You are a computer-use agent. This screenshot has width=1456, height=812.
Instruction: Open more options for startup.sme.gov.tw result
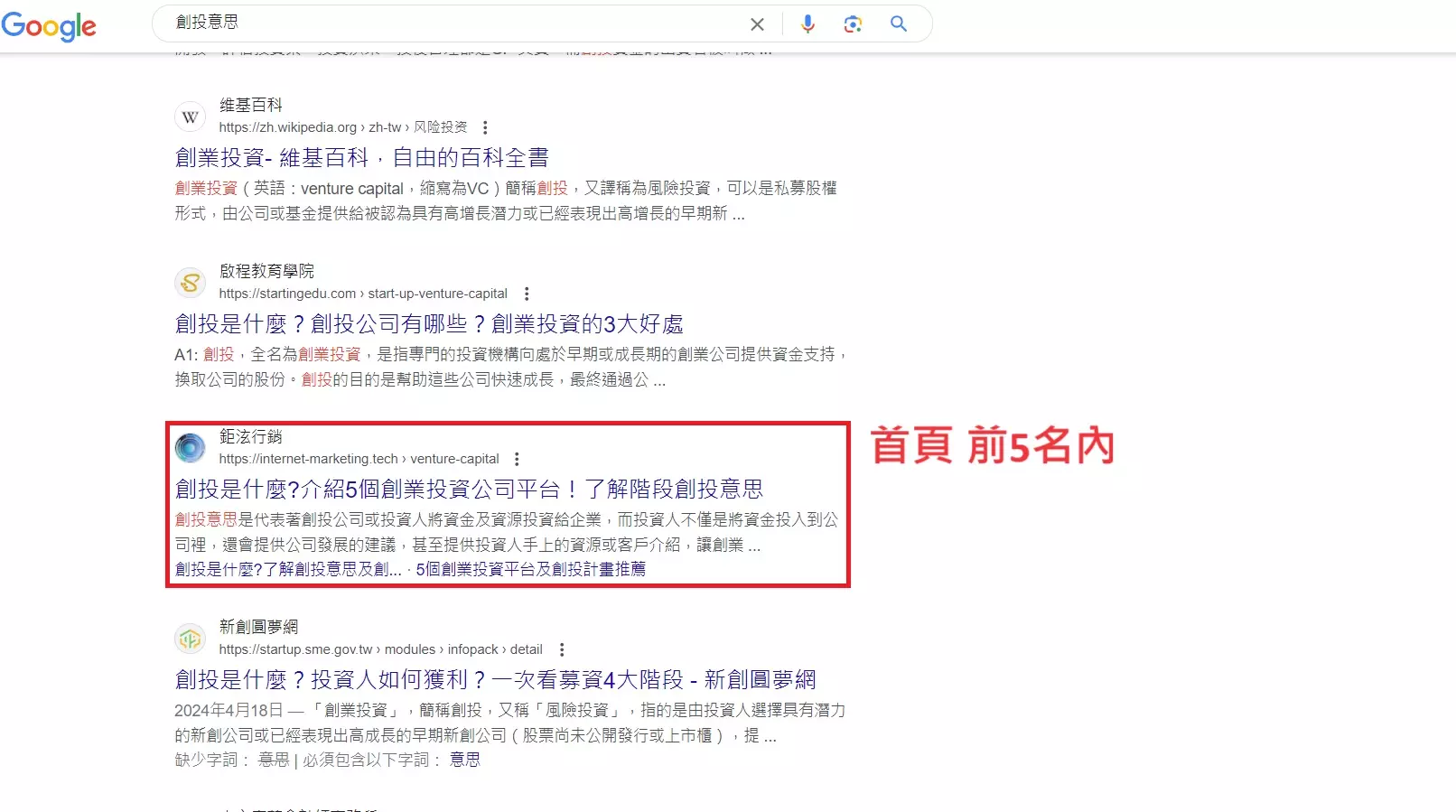[562, 649]
